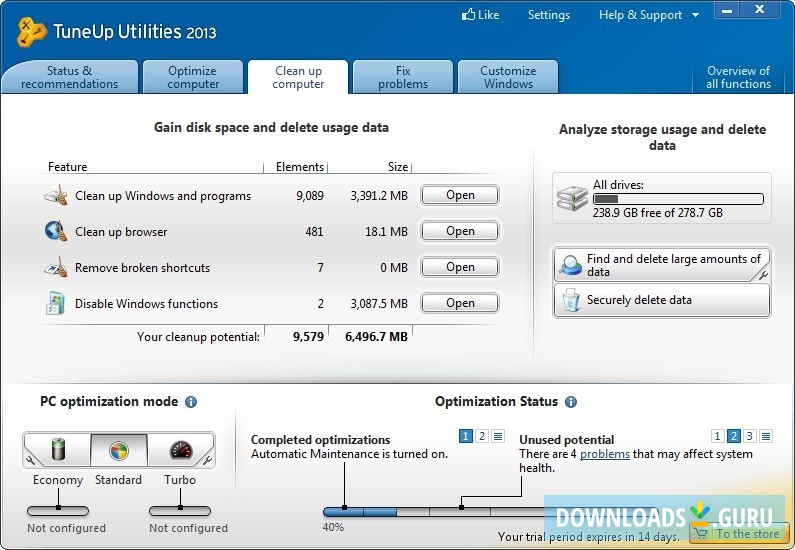Show page 2 of Completed optimizations
The height and width of the screenshot is (550, 795).
pyautogui.click(x=482, y=436)
